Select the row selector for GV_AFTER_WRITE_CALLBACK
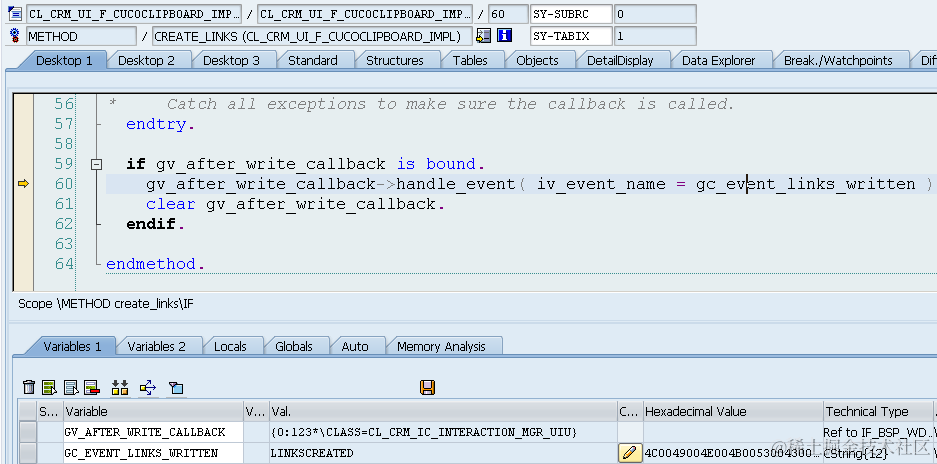The image size is (937, 464). (27, 432)
